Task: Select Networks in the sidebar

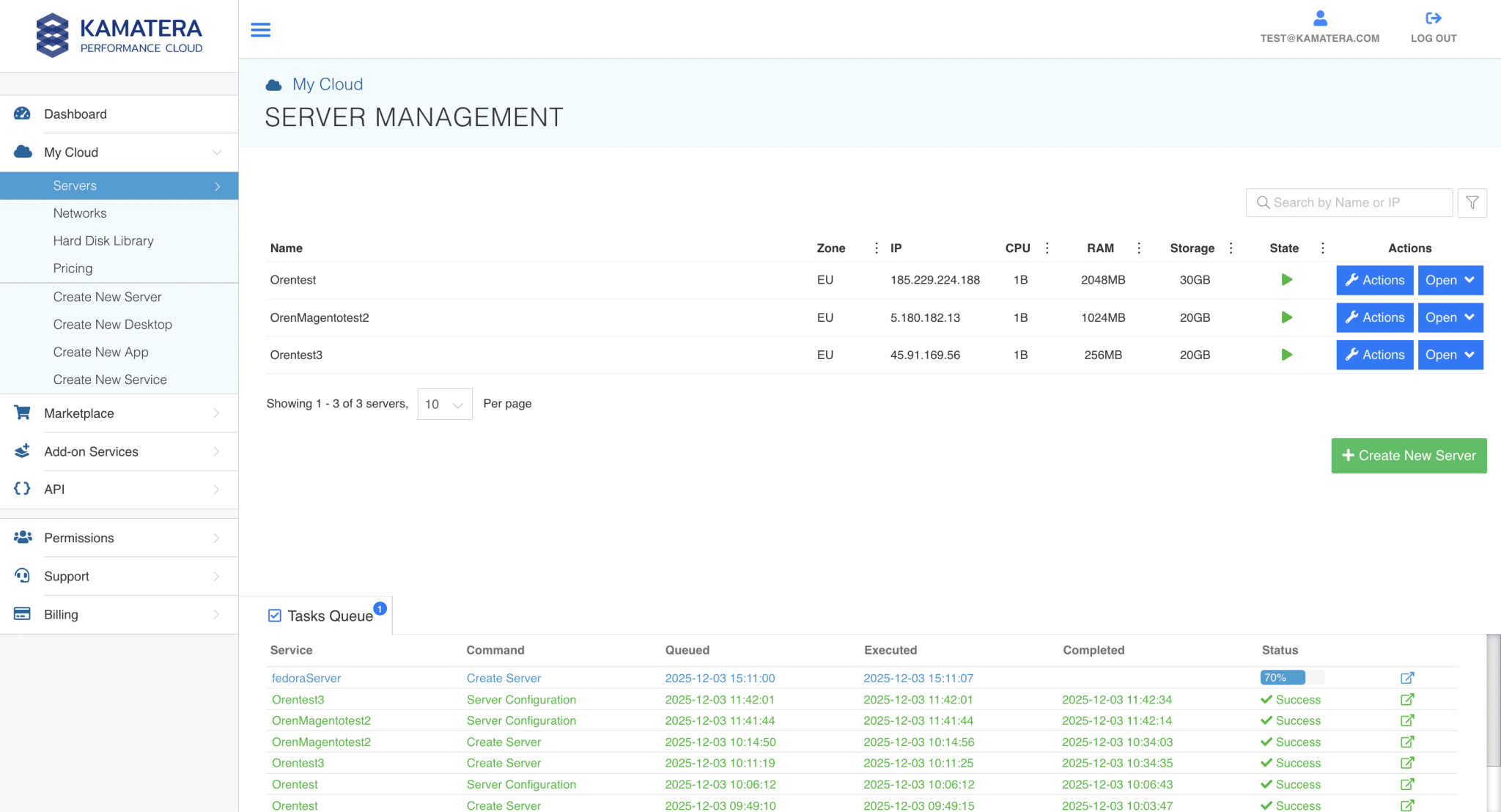Action: 80,213
